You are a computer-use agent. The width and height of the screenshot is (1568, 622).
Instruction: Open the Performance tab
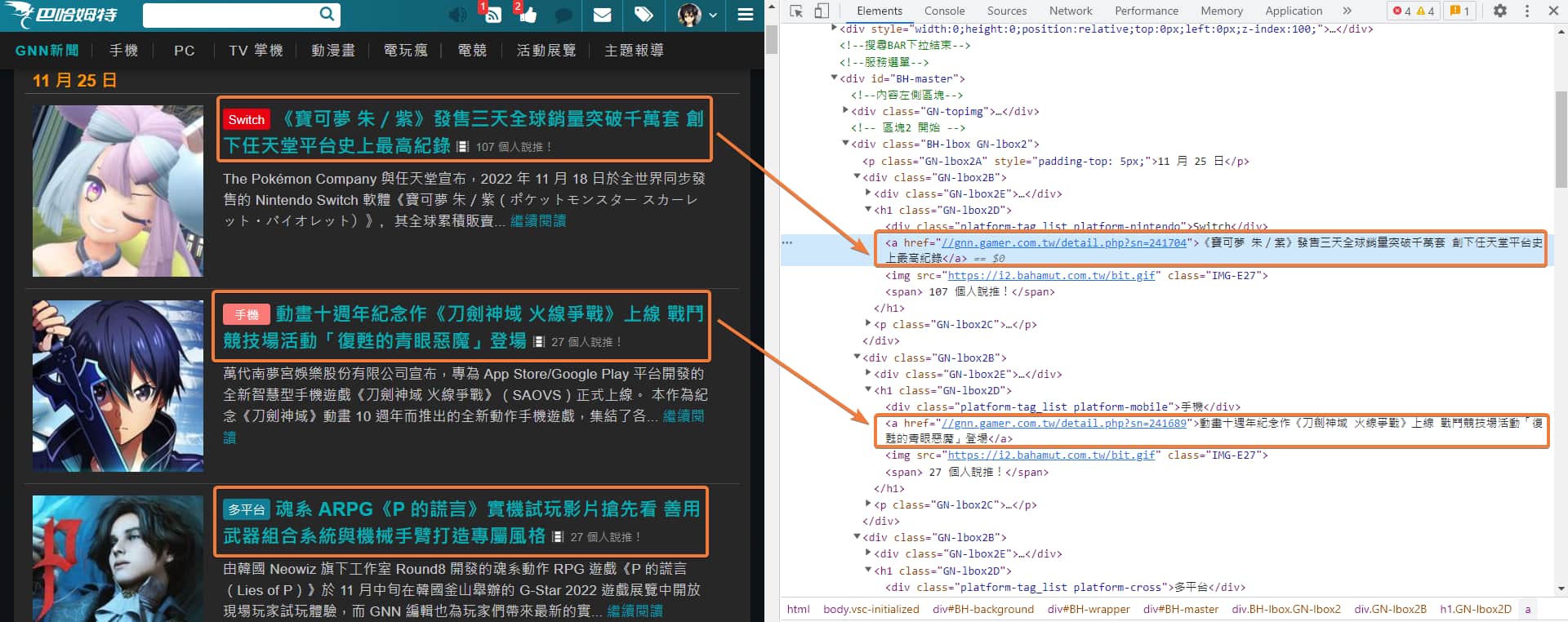point(1147,11)
